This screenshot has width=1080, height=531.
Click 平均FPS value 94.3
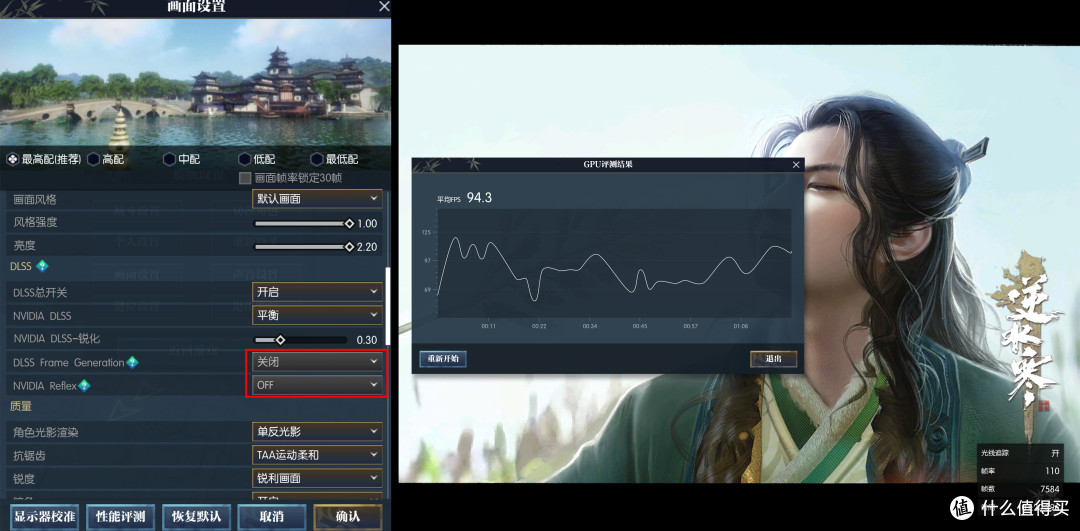coord(479,198)
